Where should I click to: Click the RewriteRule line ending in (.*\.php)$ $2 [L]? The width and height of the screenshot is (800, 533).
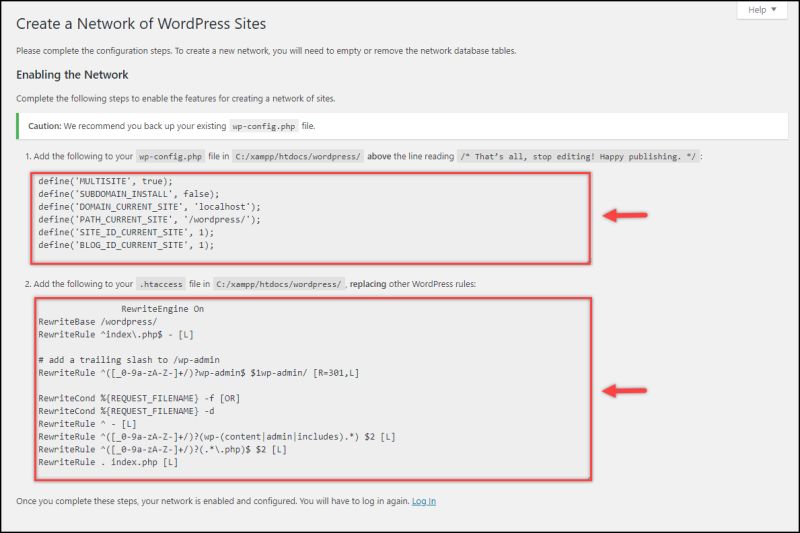coord(162,449)
